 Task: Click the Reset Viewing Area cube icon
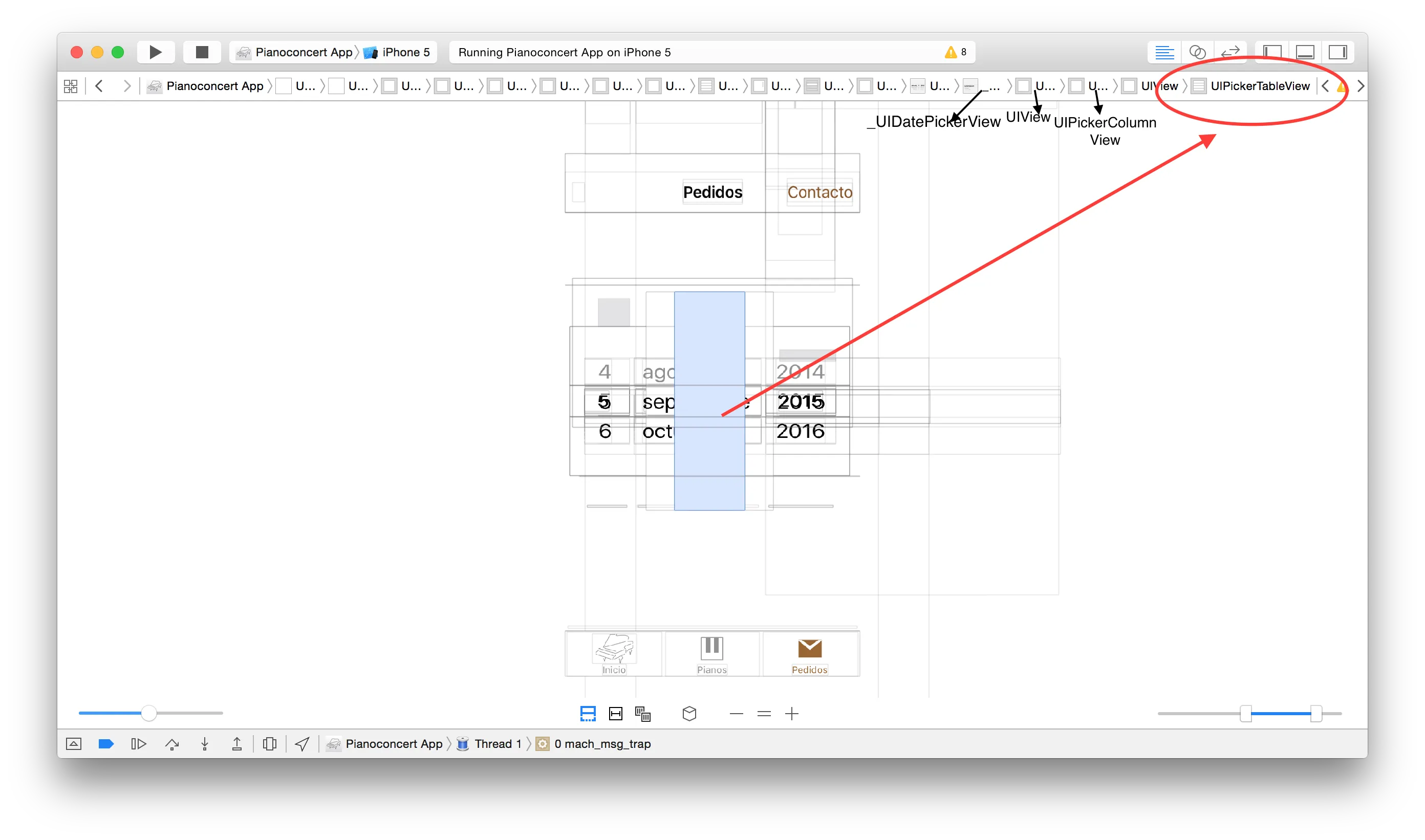tap(689, 714)
